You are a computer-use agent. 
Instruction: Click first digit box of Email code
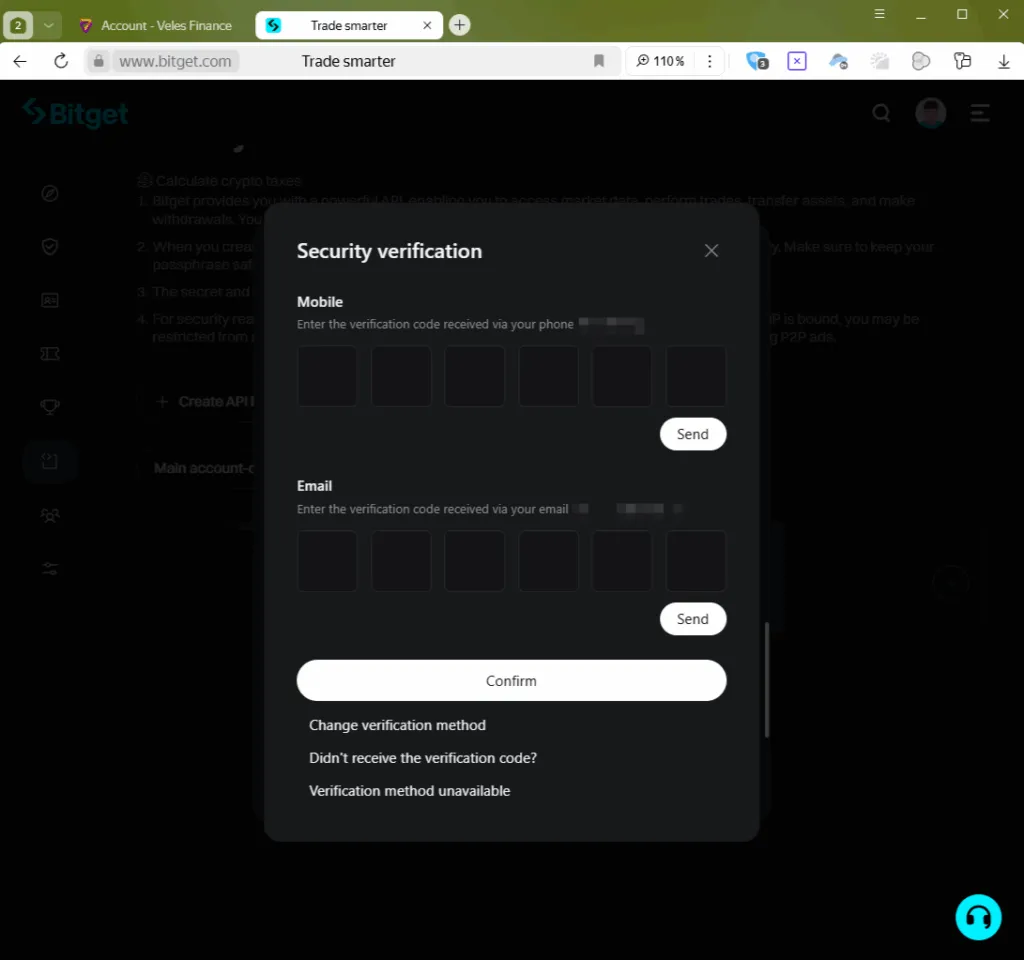[x=327, y=561]
